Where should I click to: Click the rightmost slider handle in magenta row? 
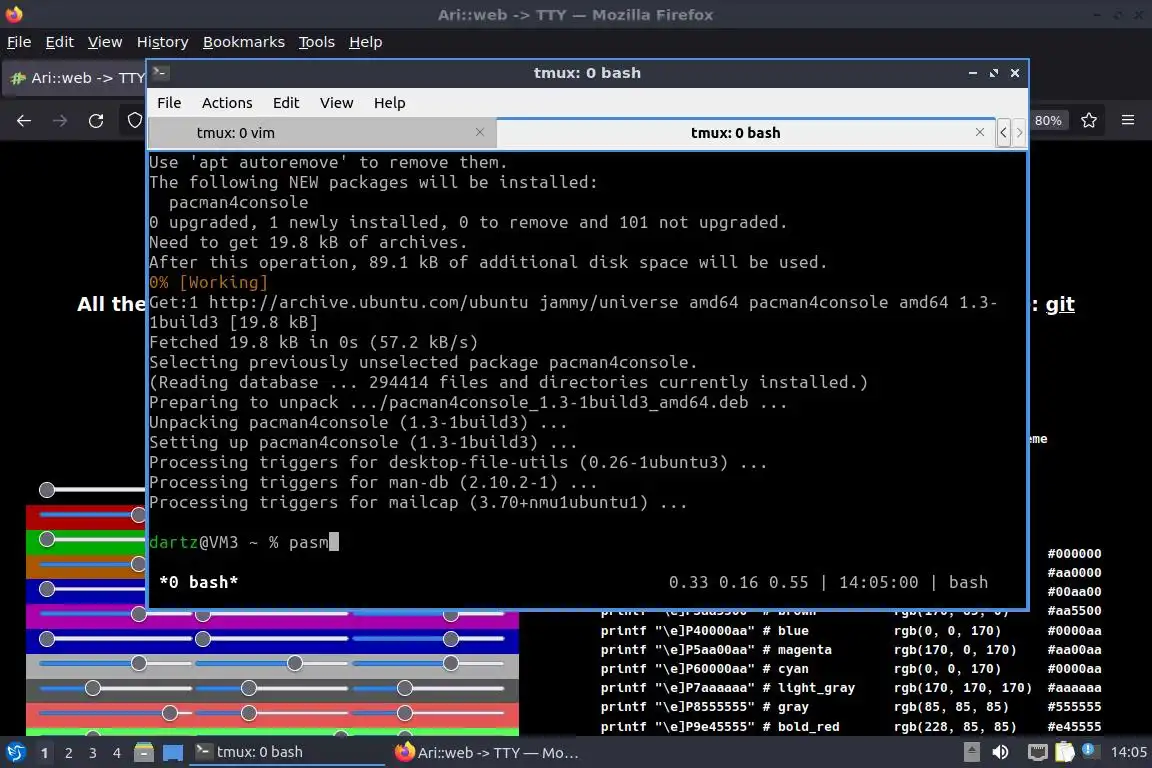click(x=450, y=614)
